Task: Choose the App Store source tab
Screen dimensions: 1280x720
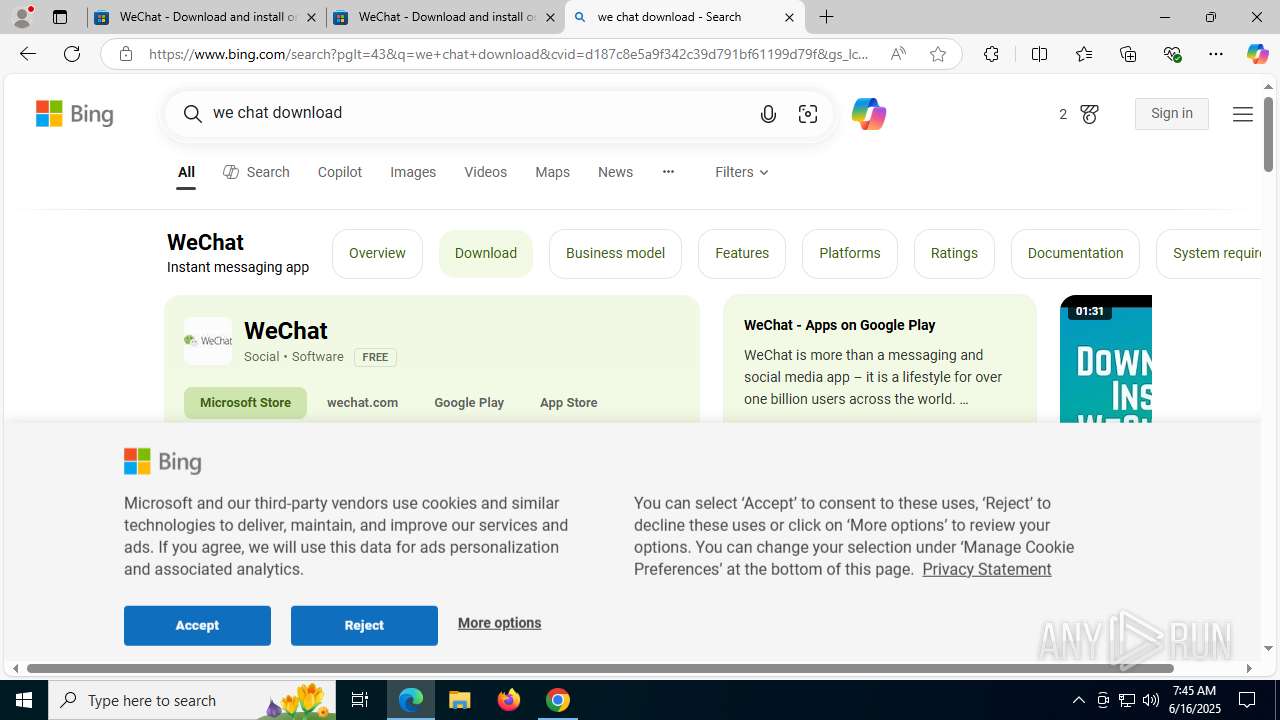Action: tap(568, 402)
